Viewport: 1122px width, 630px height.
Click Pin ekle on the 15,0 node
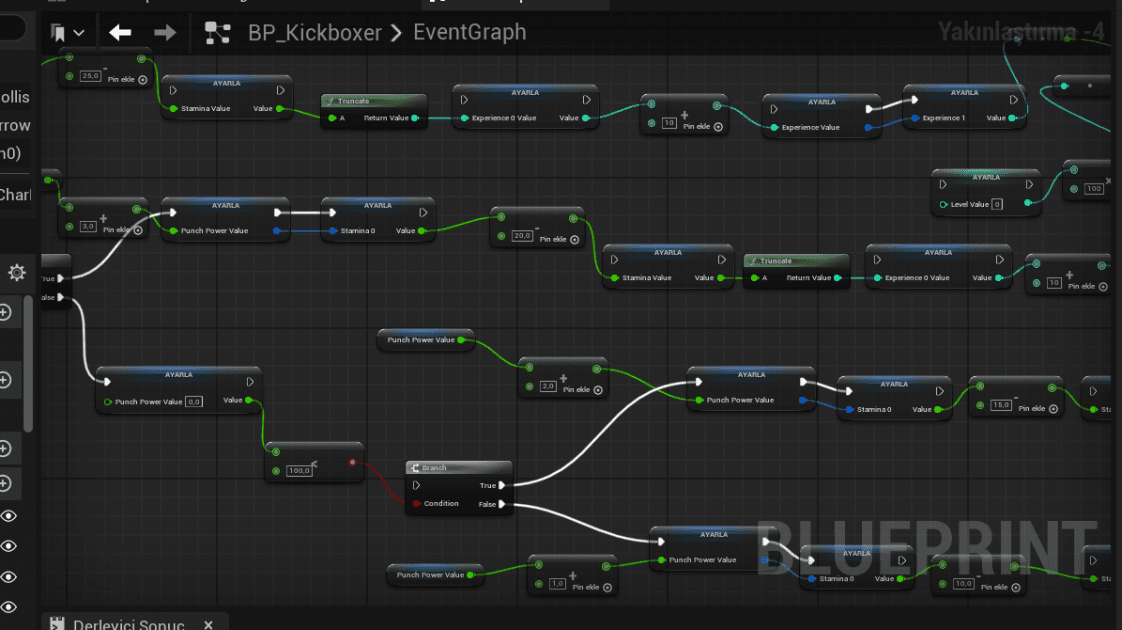[x=1038, y=409]
